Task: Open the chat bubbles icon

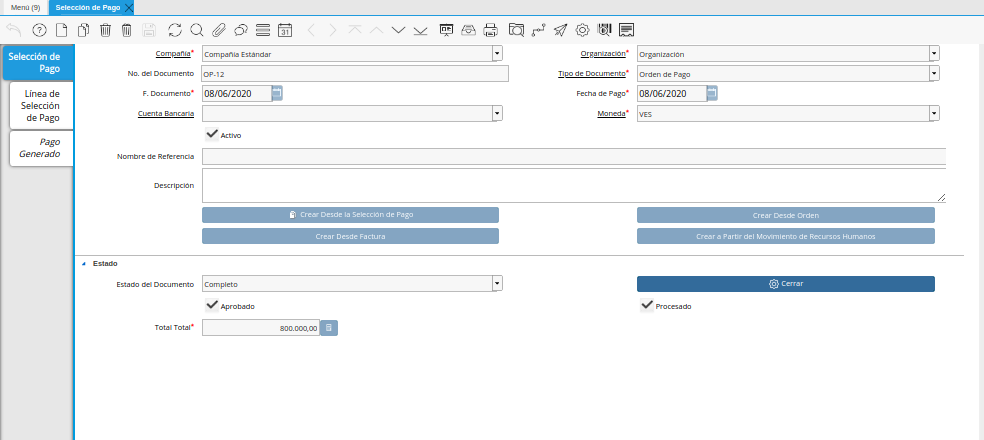Action: click(x=240, y=30)
